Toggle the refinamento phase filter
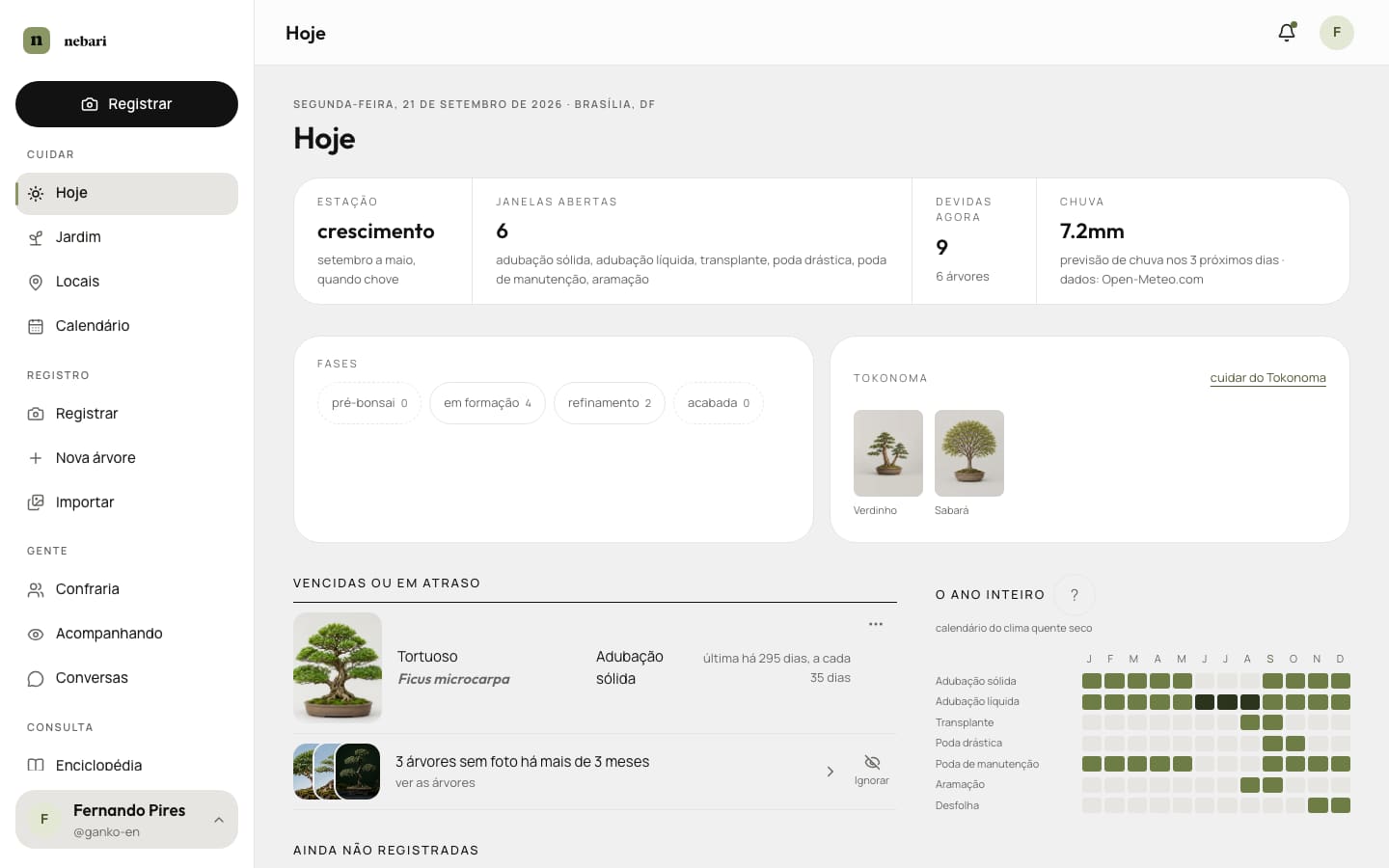The image size is (1389, 868). pos(610,403)
